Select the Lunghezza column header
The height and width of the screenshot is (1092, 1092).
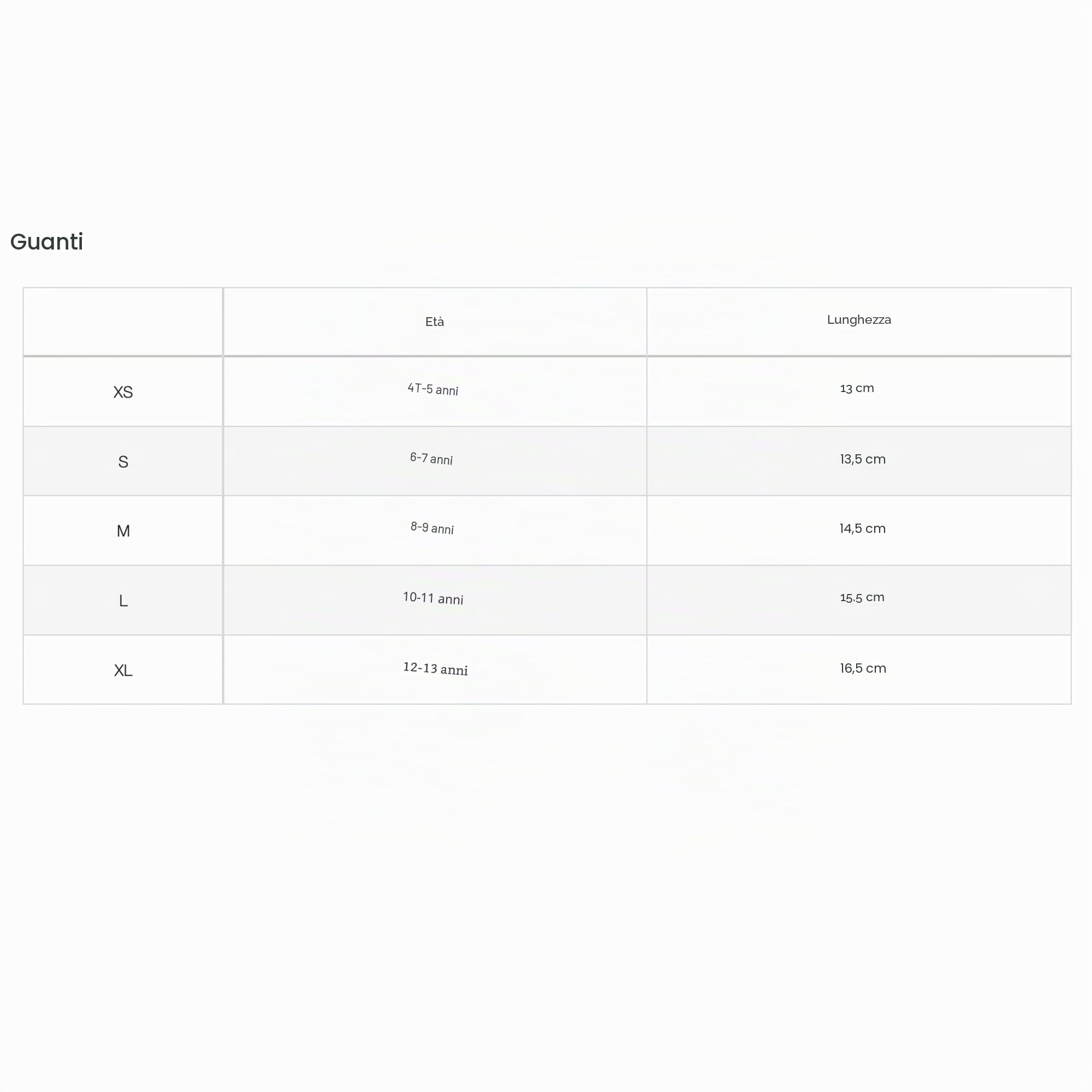(x=858, y=320)
